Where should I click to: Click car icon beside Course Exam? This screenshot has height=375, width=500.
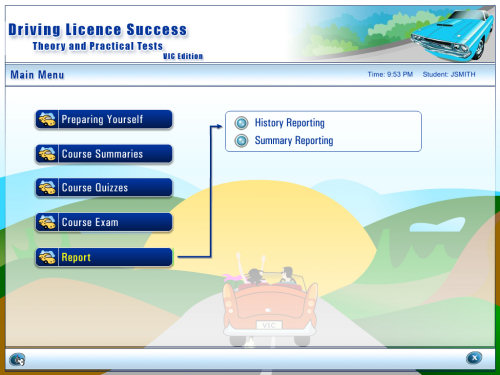pos(47,222)
